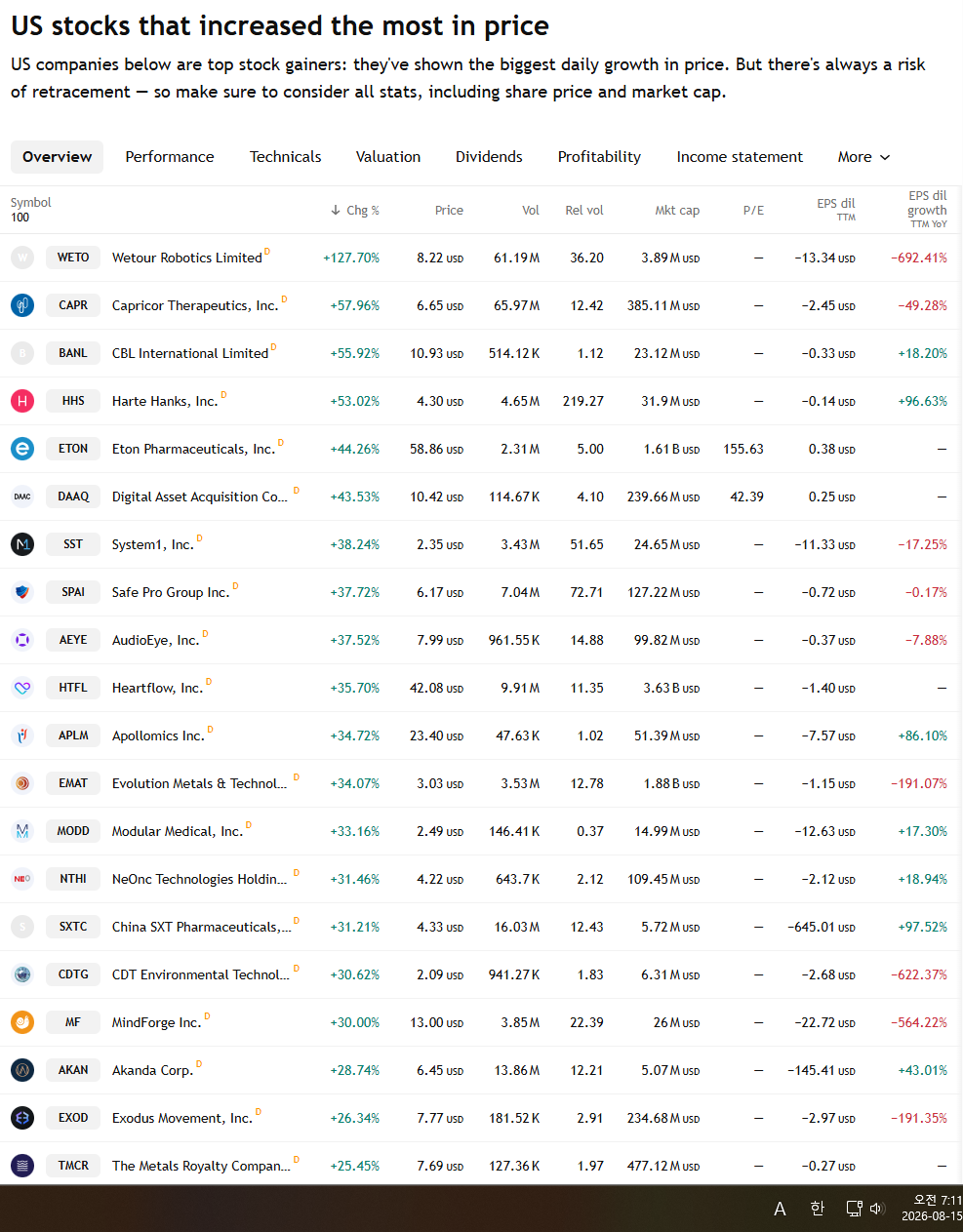Viewport: 963px width, 1232px height.
Task: Sort by the Vol column header
Action: tap(531, 211)
